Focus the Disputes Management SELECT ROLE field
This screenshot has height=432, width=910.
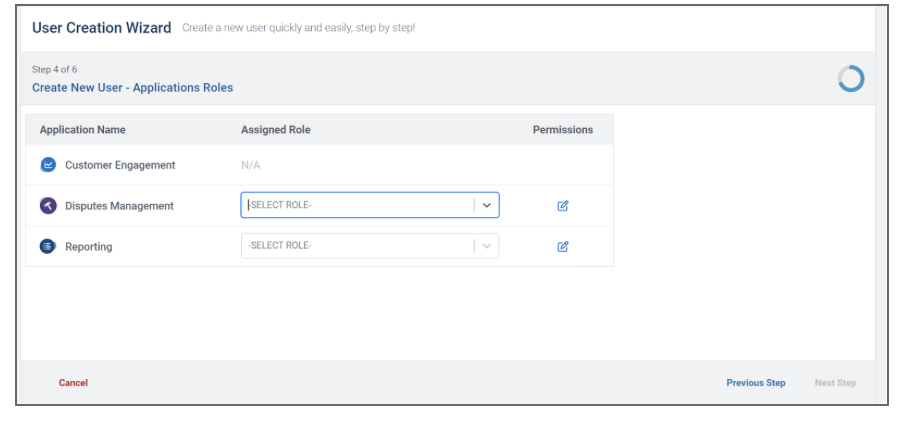[x=355, y=205]
